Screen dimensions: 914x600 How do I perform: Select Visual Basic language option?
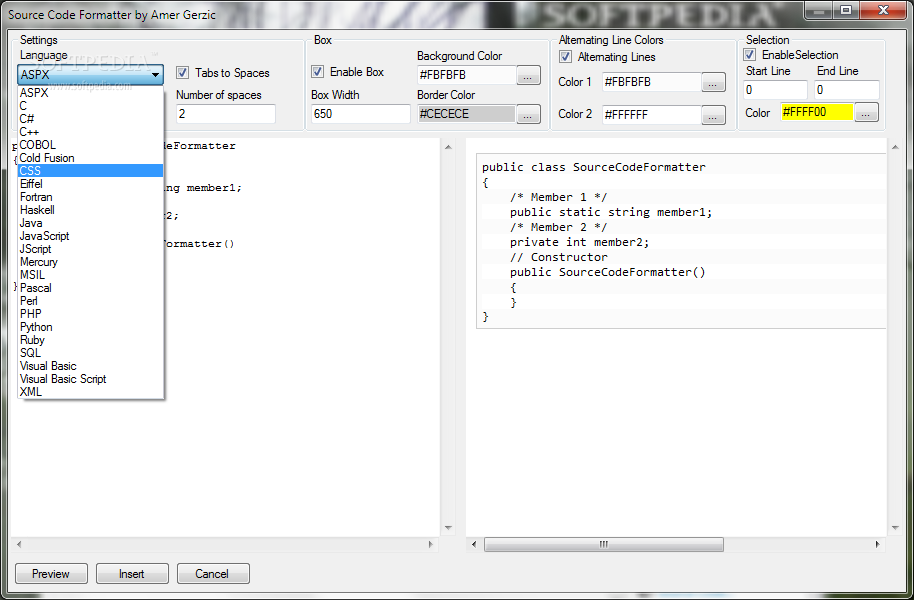coord(90,366)
